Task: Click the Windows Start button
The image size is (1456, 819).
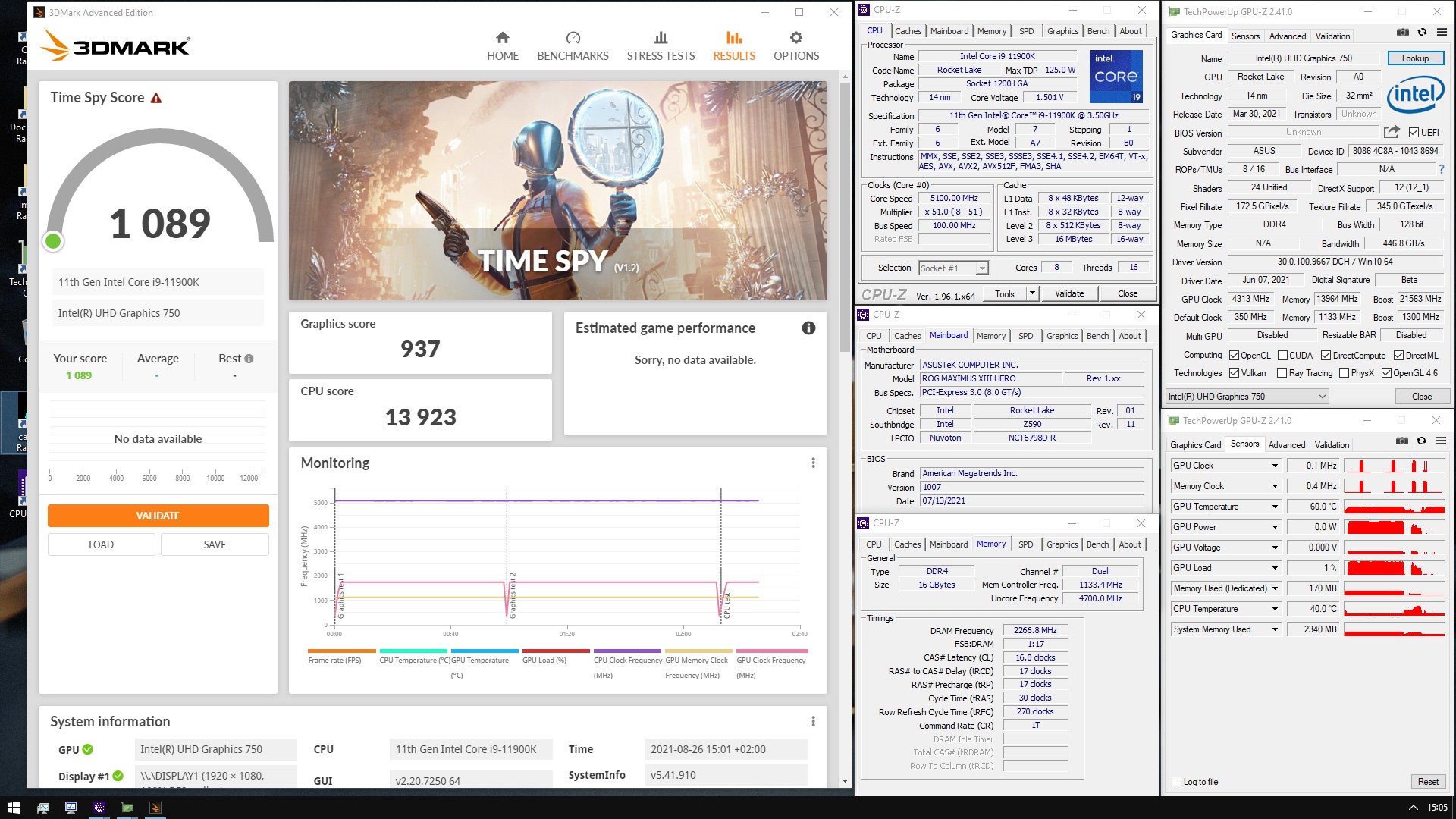Action: (x=13, y=808)
